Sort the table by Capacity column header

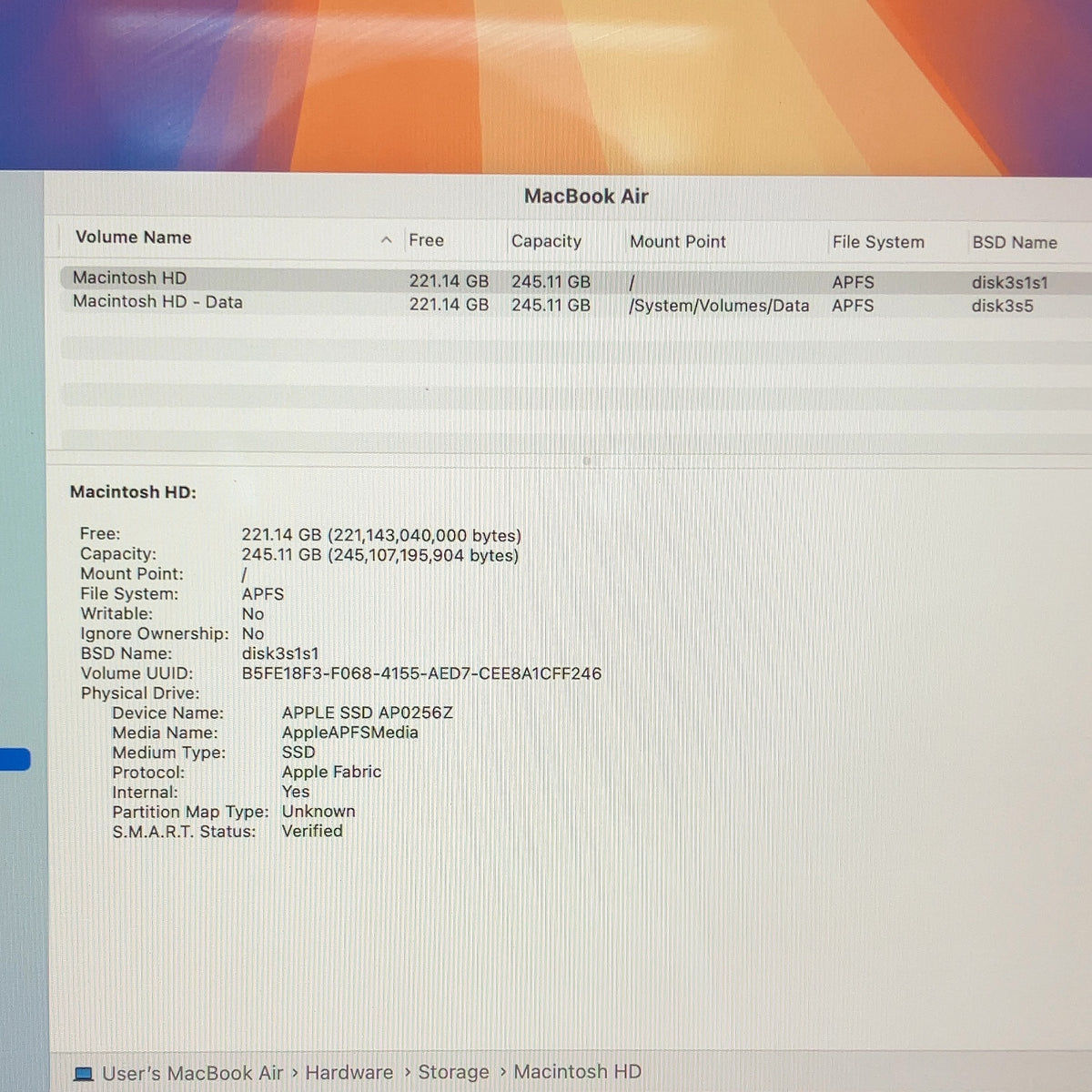[x=546, y=241]
